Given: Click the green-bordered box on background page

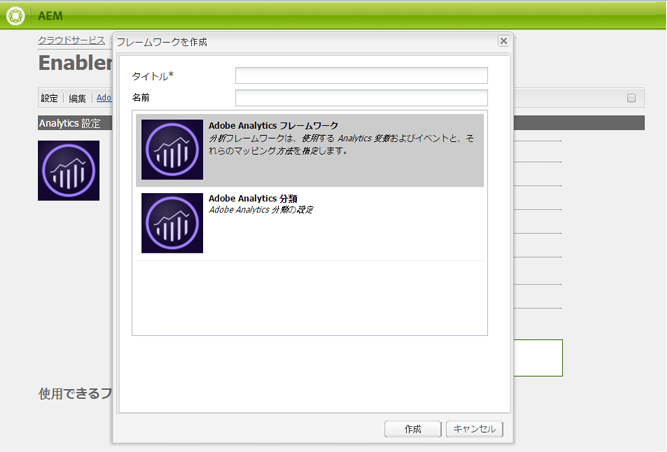Looking at the screenshot, I should tap(538, 358).
